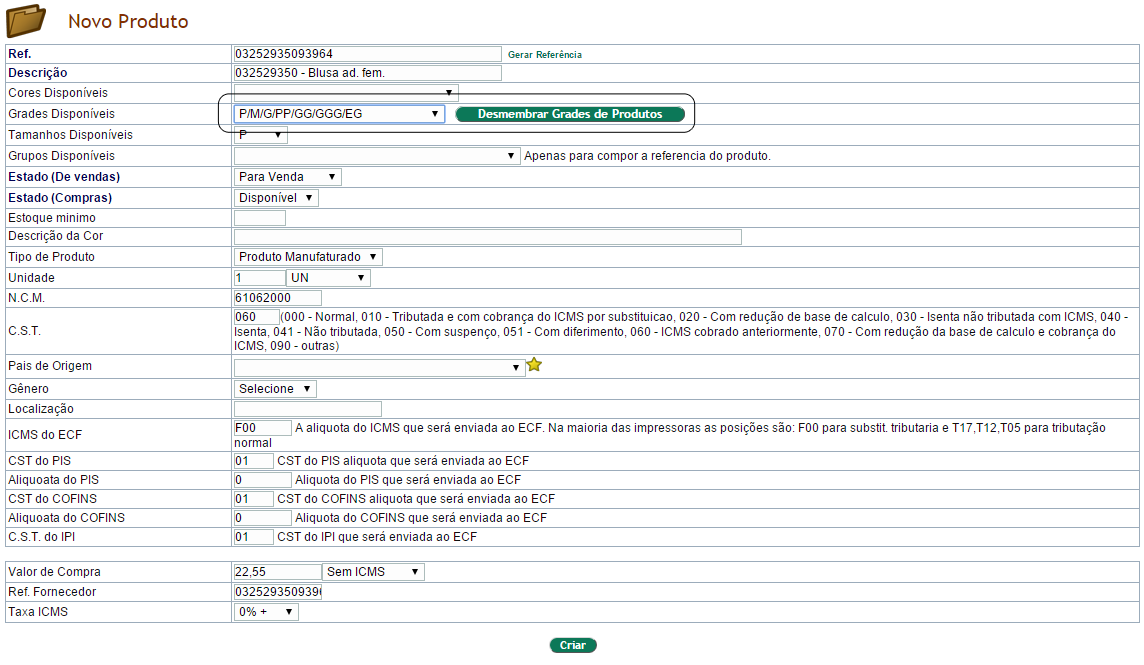Screen dimensions: 1144x665
Task: Click the C.S.T. do IPI field
Action: pyautogui.click(x=254, y=537)
